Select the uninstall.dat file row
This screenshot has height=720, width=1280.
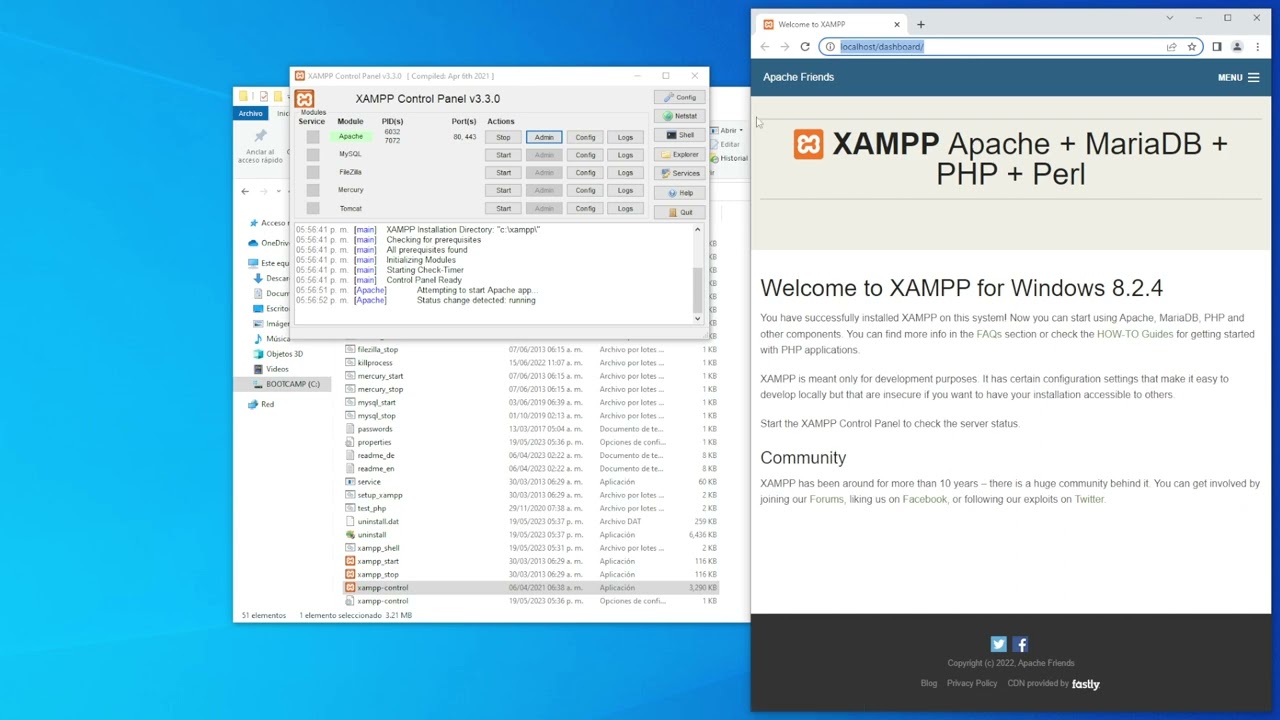click(530, 521)
